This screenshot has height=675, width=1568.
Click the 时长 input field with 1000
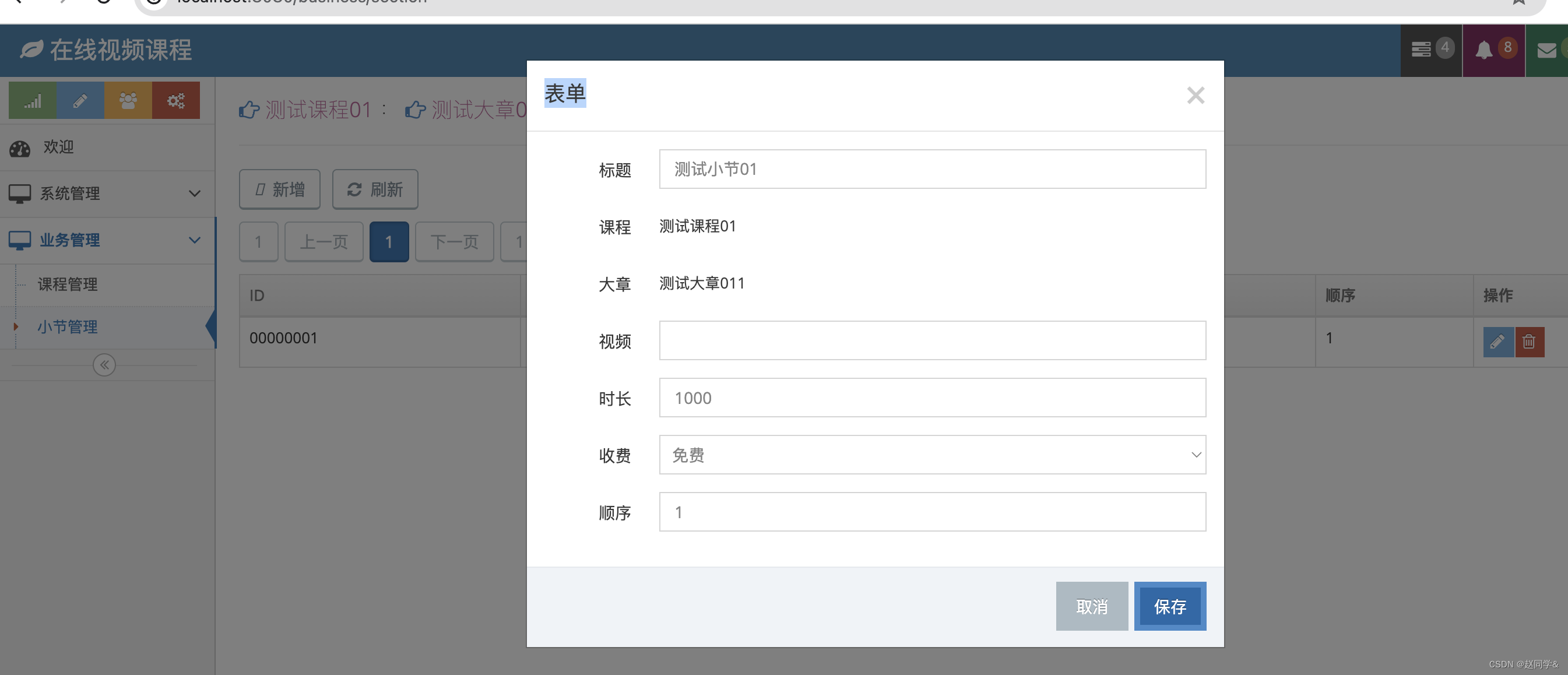932,398
